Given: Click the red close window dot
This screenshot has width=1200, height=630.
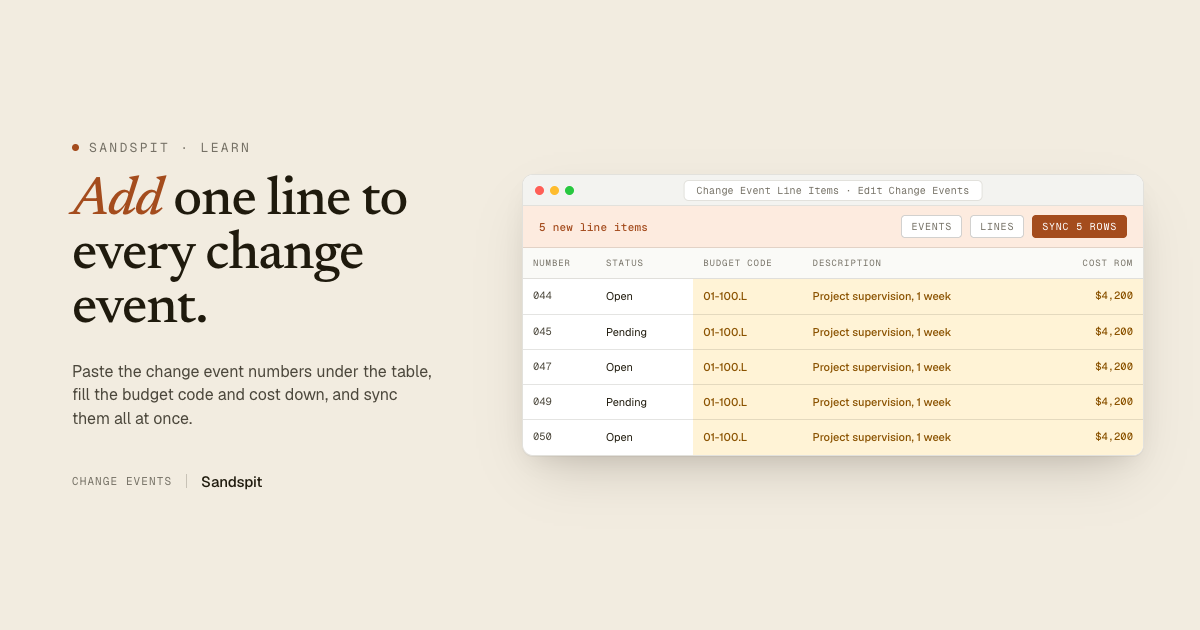Looking at the screenshot, I should point(540,190).
